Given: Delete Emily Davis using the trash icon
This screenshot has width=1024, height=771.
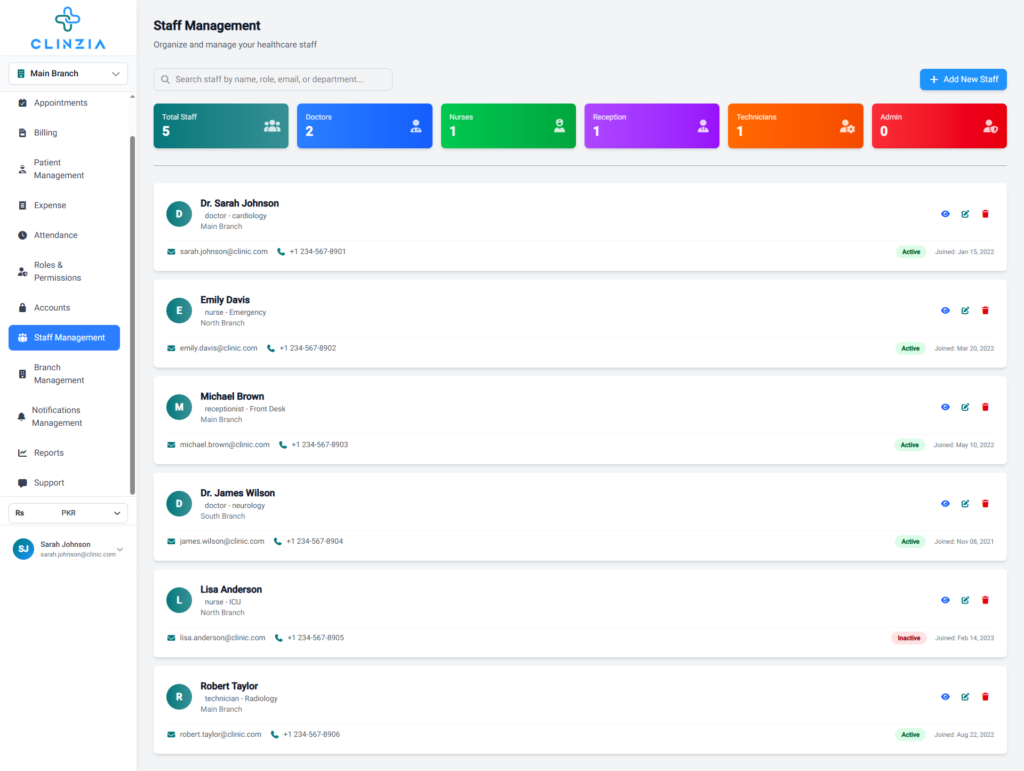Looking at the screenshot, I should coord(985,311).
